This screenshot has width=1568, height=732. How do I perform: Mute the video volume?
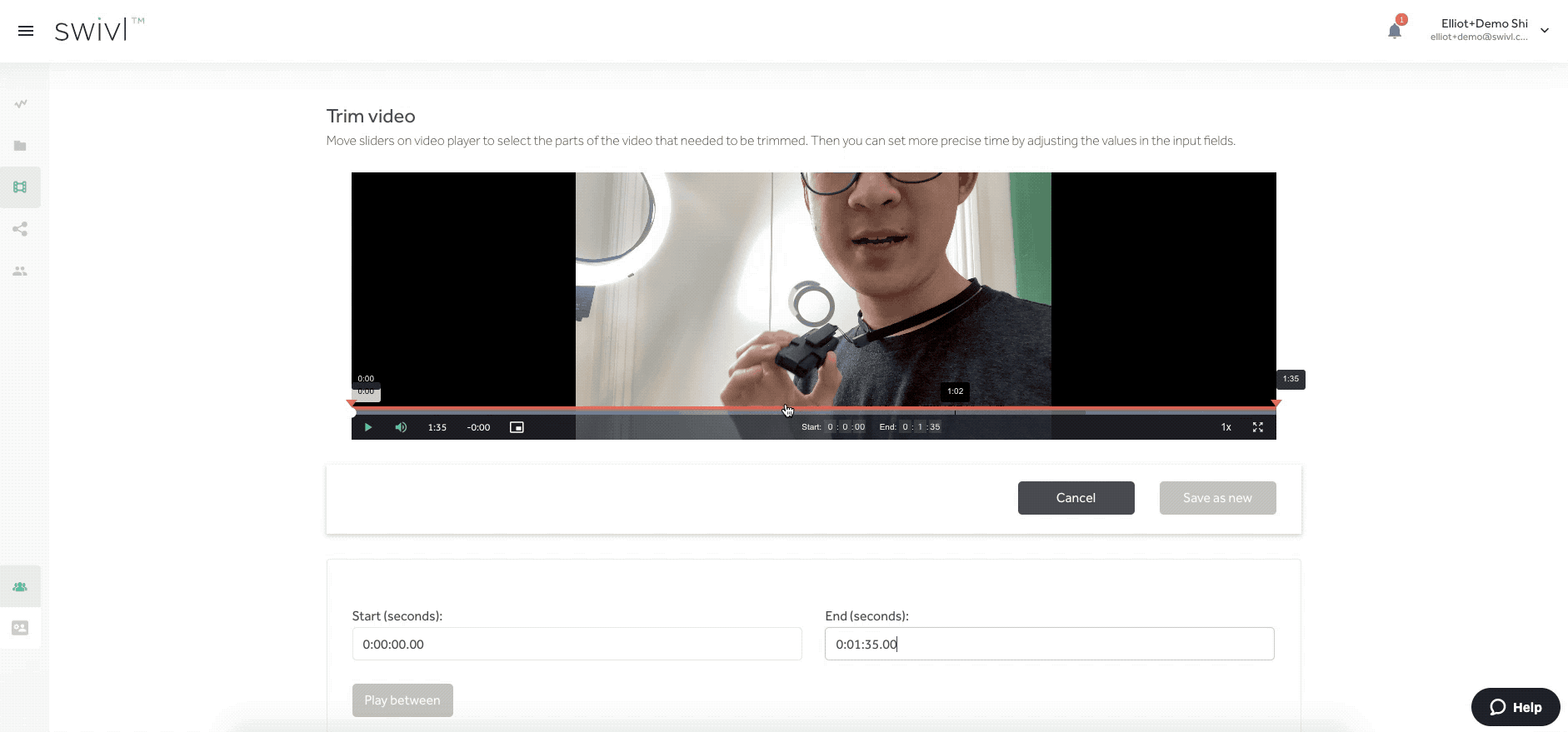coord(401,427)
